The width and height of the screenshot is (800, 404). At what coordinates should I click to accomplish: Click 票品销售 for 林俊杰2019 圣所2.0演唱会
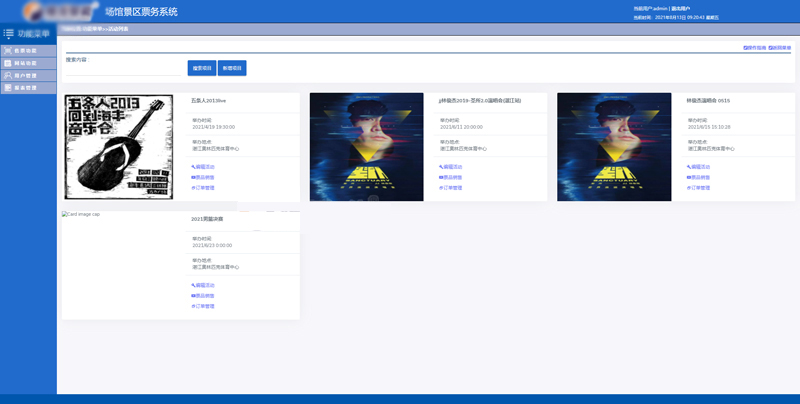click(451, 178)
